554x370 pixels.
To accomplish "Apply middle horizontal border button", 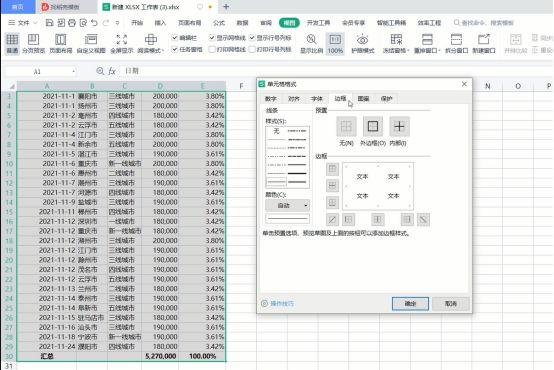I will coord(332,186).
